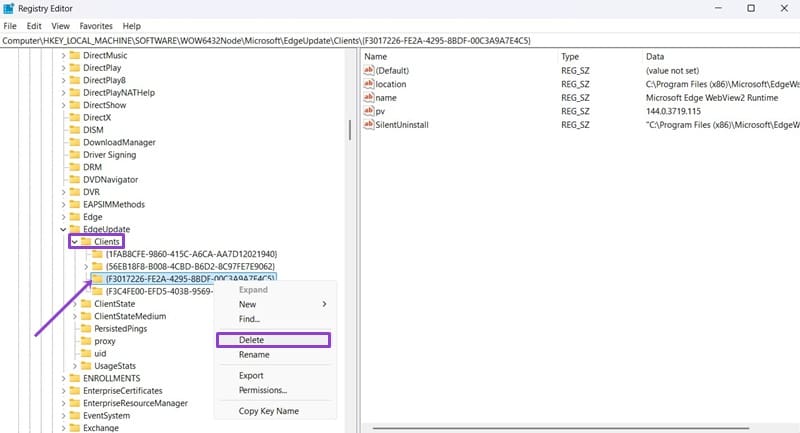Expand the ENROLLMENTS tree node

point(64,378)
